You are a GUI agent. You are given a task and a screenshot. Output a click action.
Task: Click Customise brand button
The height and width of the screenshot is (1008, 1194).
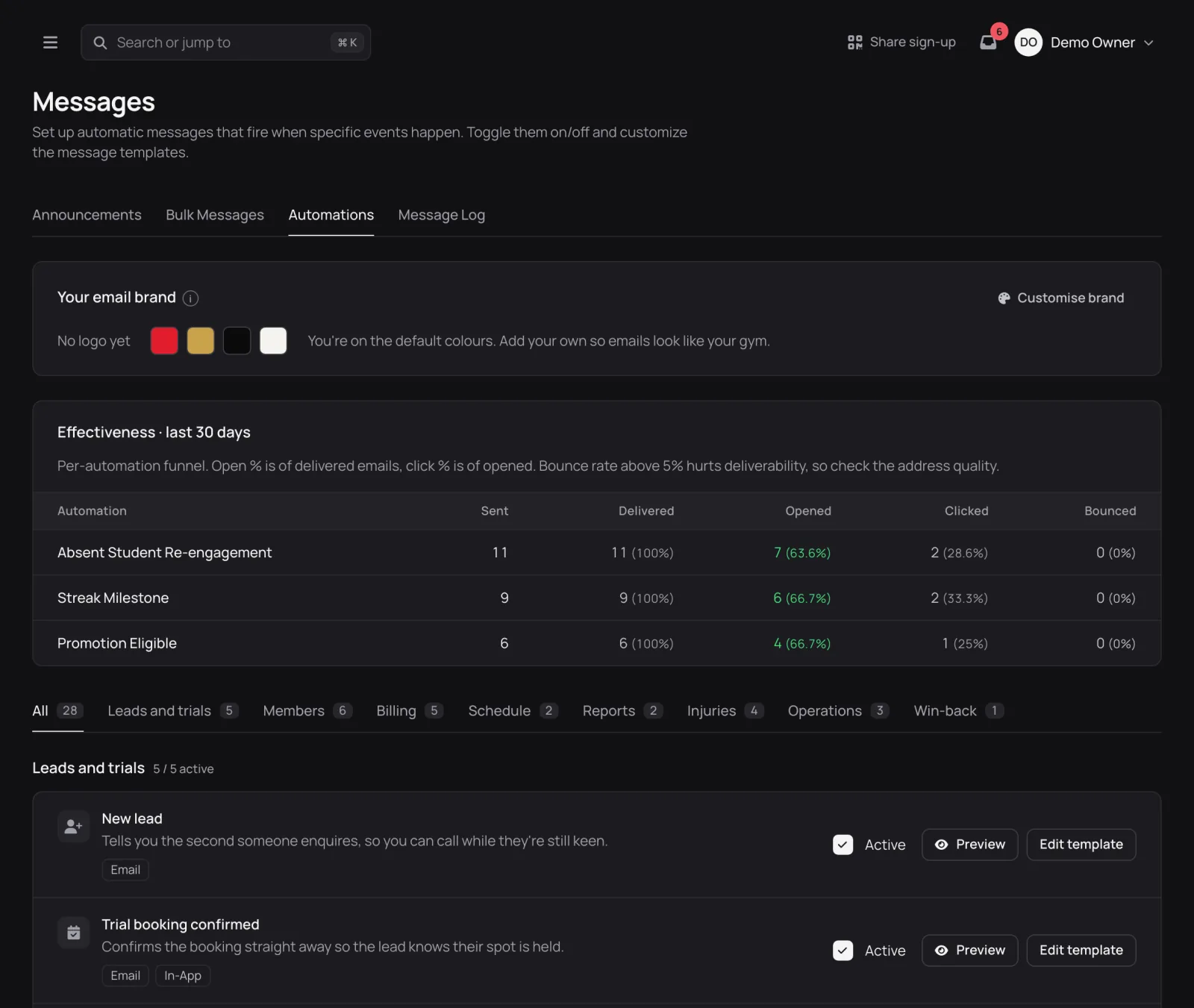(x=1061, y=298)
